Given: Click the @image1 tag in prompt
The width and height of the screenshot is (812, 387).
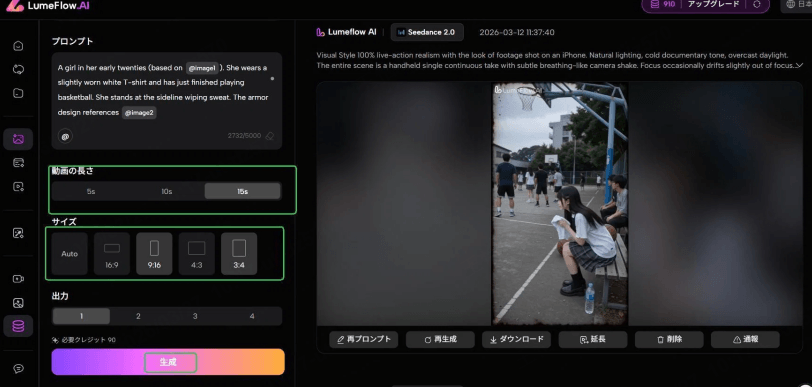Looking at the screenshot, I should pos(201,68).
